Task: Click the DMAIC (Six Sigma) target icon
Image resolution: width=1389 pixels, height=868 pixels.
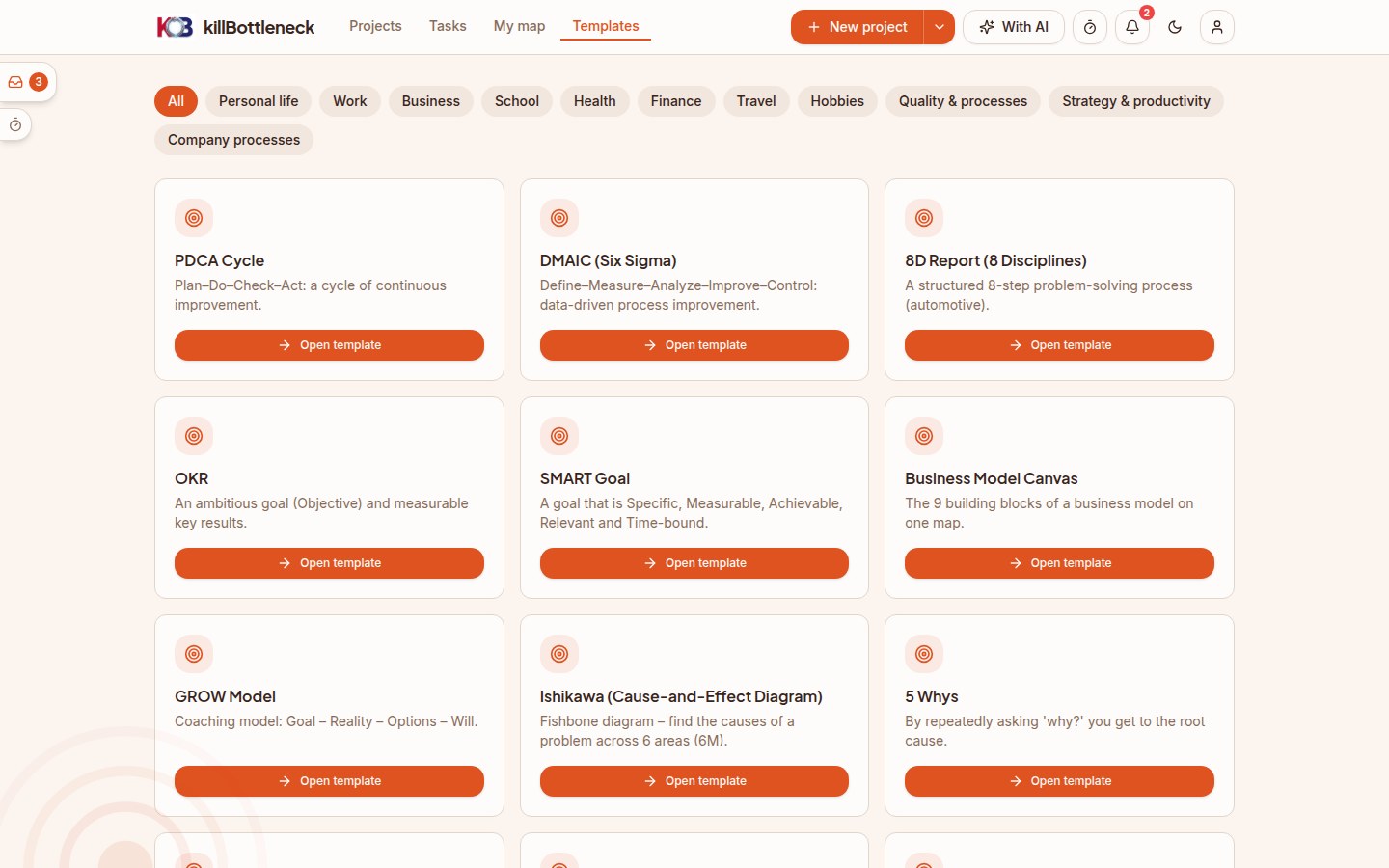Action: pos(559,218)
